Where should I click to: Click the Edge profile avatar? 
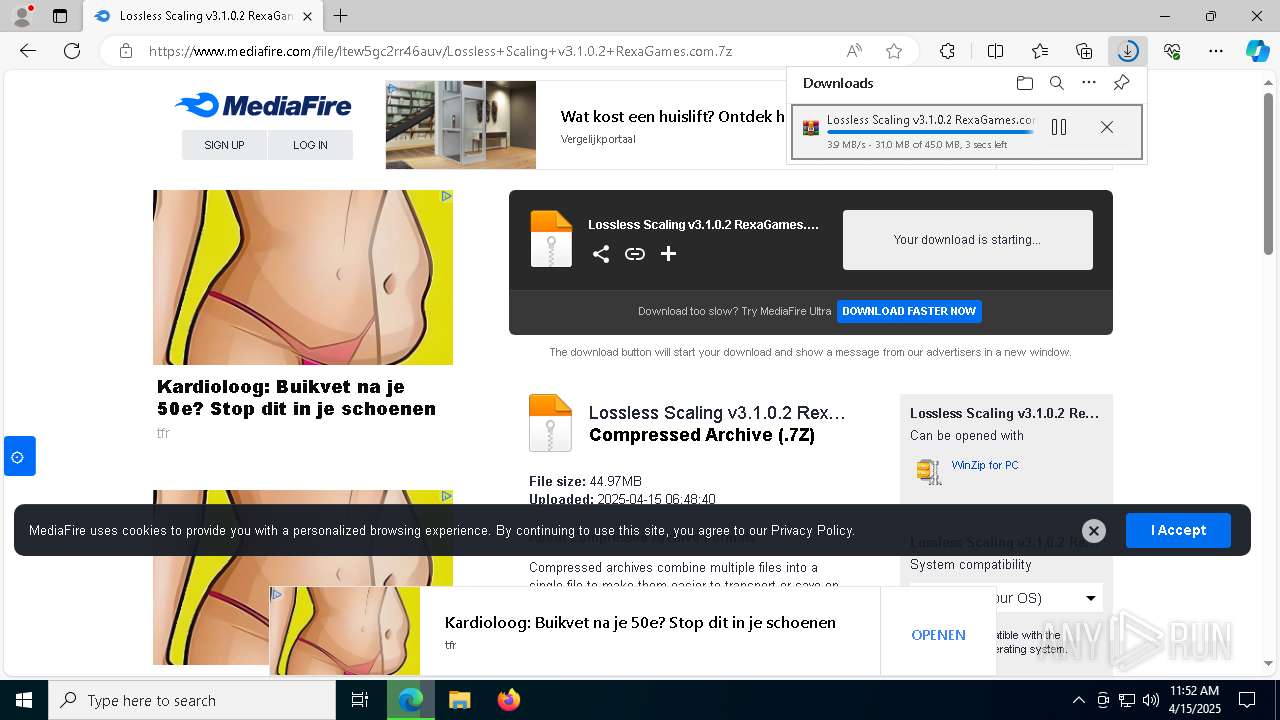coord(22,15)
